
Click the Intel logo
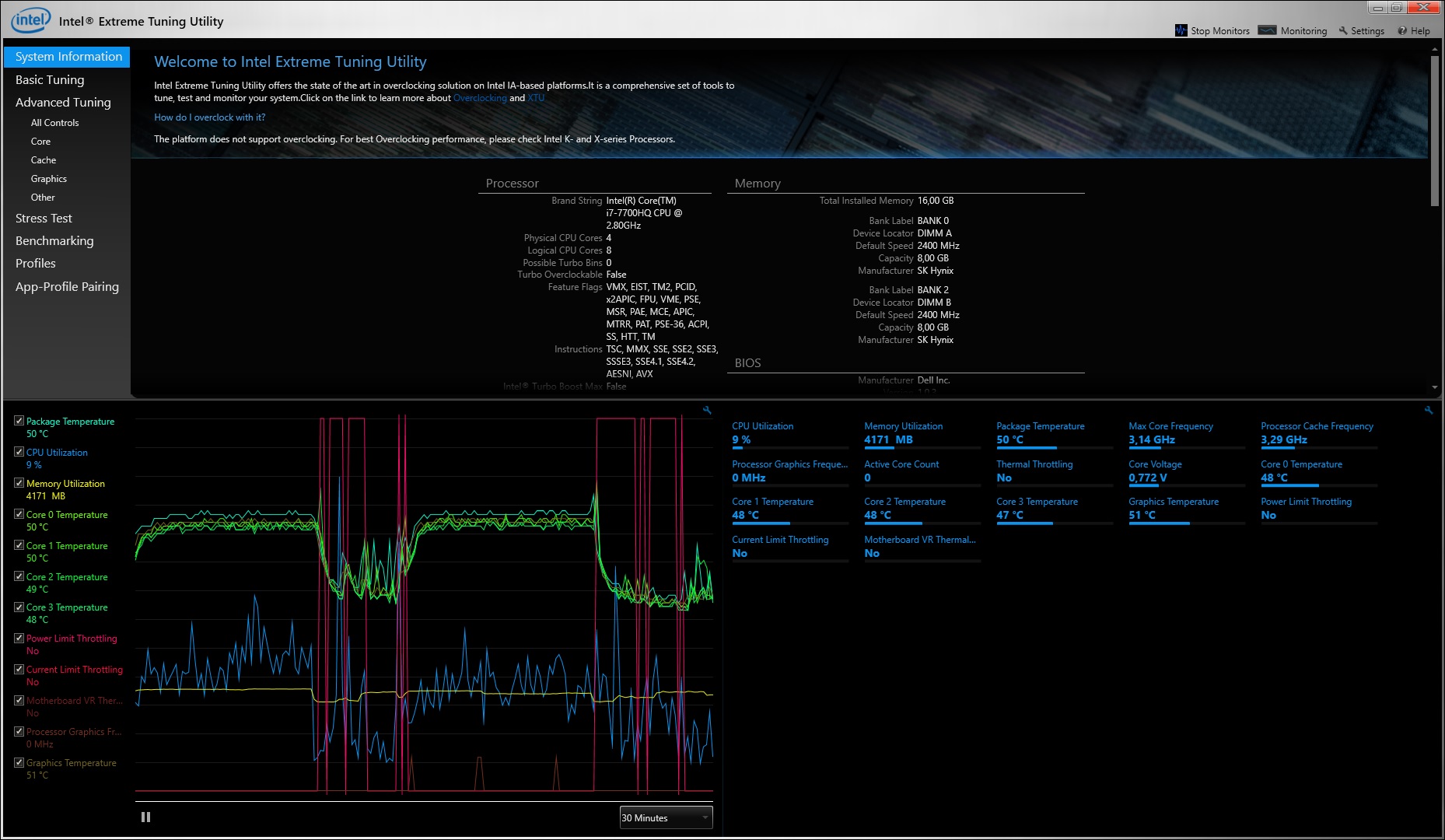(x=30, y=20)
